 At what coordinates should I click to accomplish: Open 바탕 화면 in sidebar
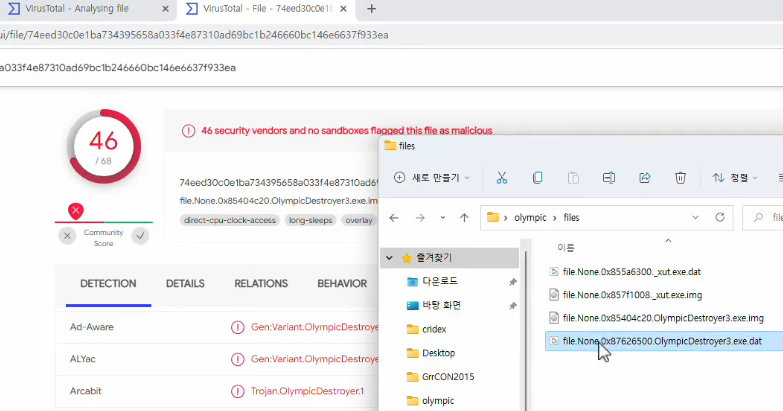click(441, 305)
